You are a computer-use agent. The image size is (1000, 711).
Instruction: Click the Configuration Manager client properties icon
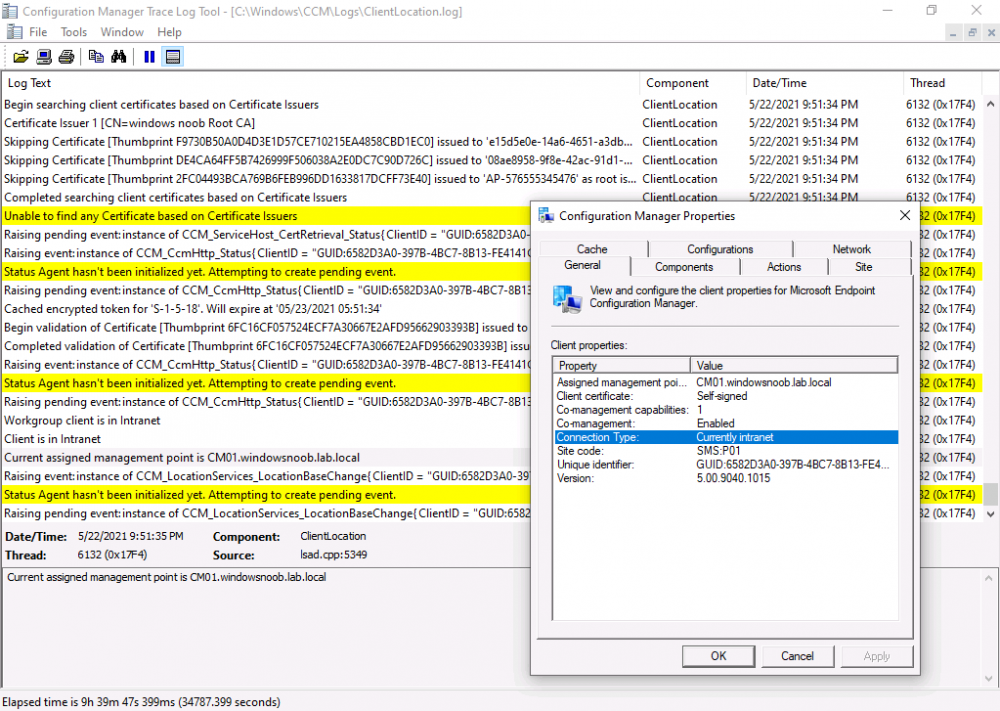tap(567, 300)
